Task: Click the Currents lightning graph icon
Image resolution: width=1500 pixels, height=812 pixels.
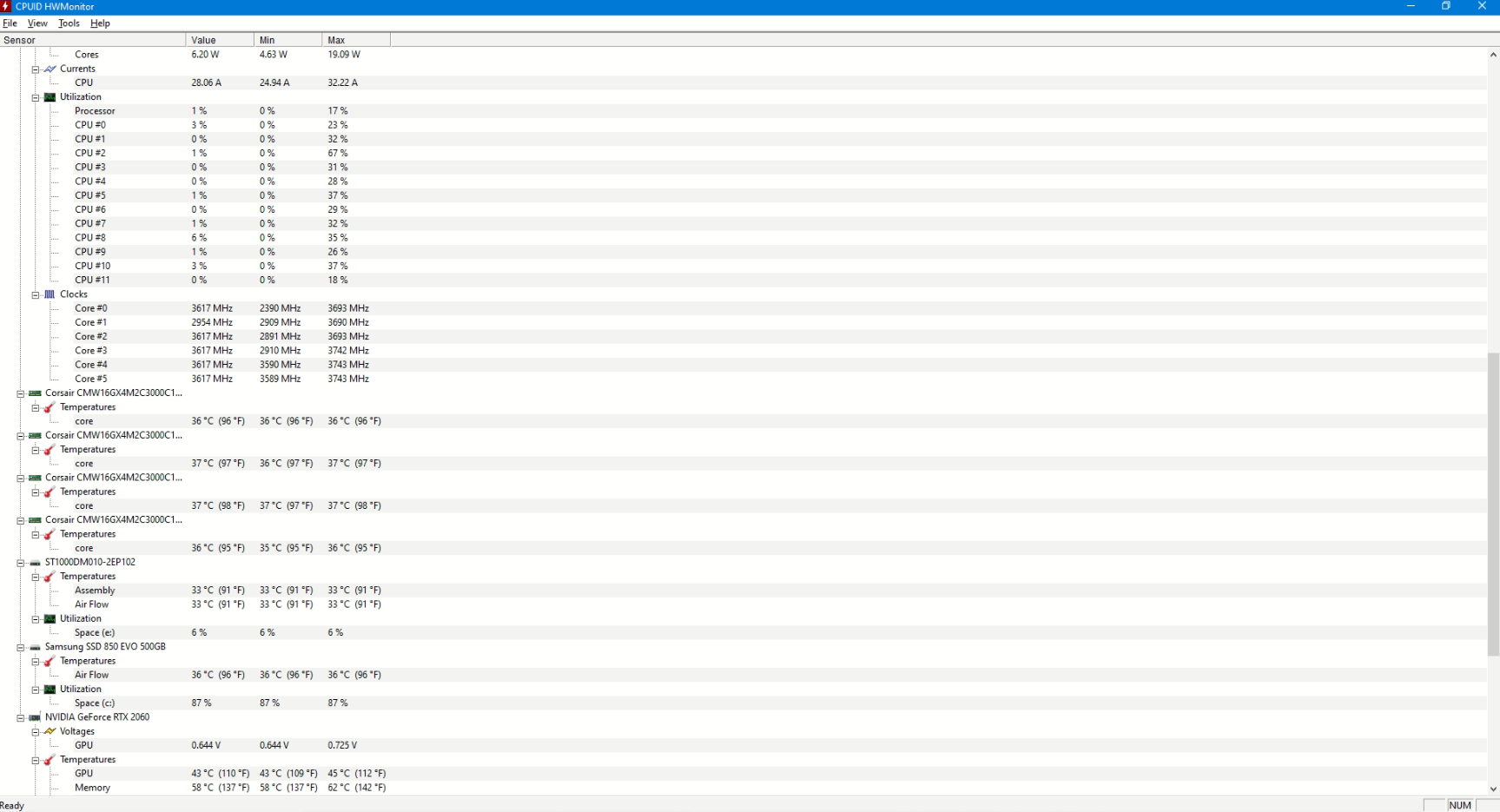Action: pyautogui.click(x=50, y=69)
